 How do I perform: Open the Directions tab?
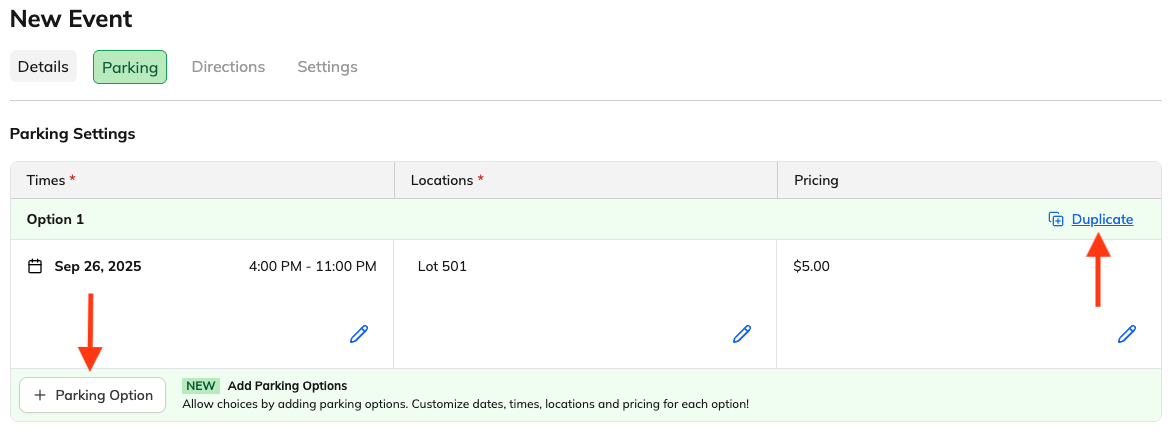click(x=228, y=67)
